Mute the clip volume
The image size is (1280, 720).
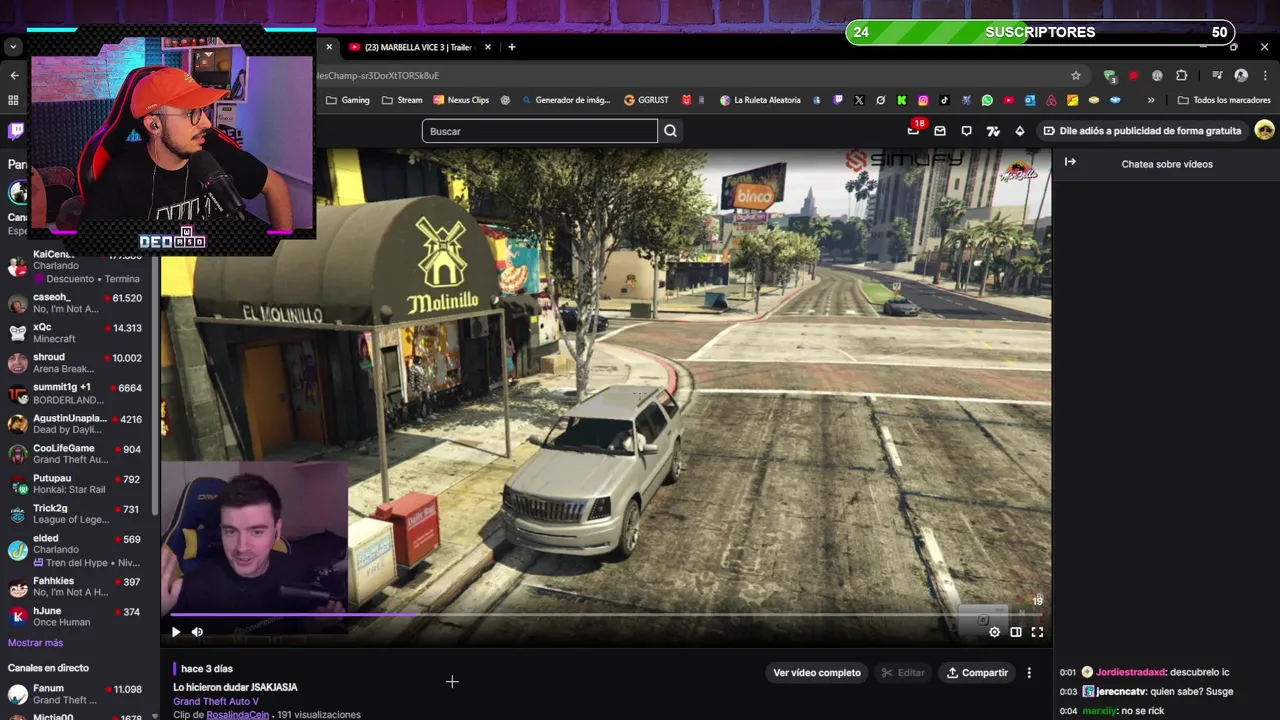point(197,632)
